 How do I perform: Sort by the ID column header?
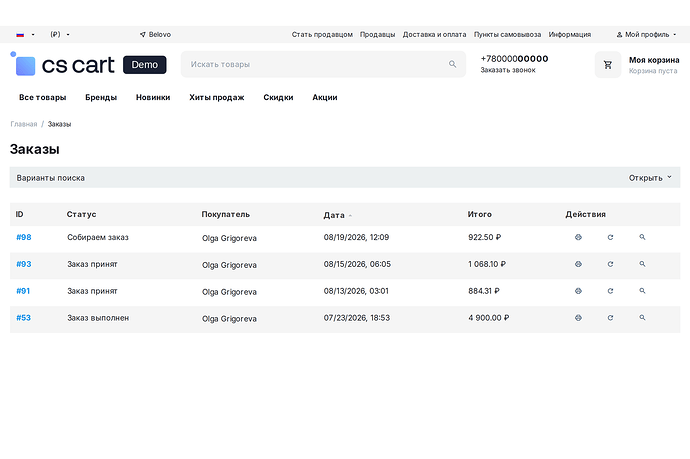[19, 214]
